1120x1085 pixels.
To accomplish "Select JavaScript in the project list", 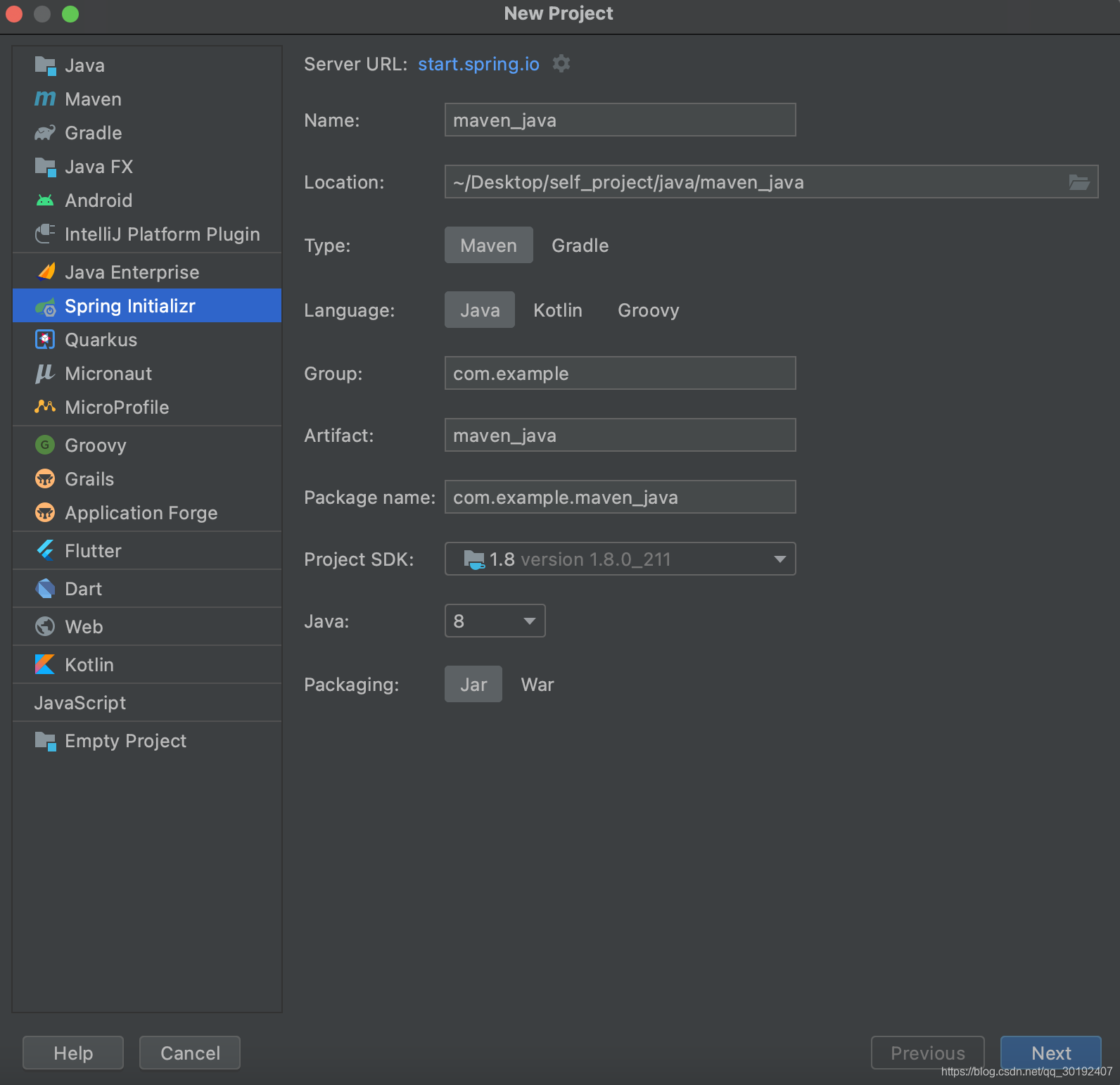I will pos(80,703).
